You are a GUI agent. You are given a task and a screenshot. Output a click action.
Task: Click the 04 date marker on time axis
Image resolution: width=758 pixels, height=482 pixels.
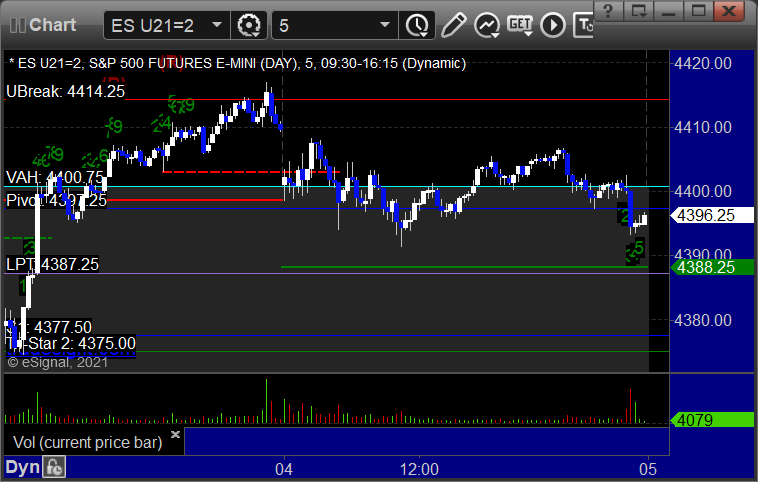click(284, 469)
